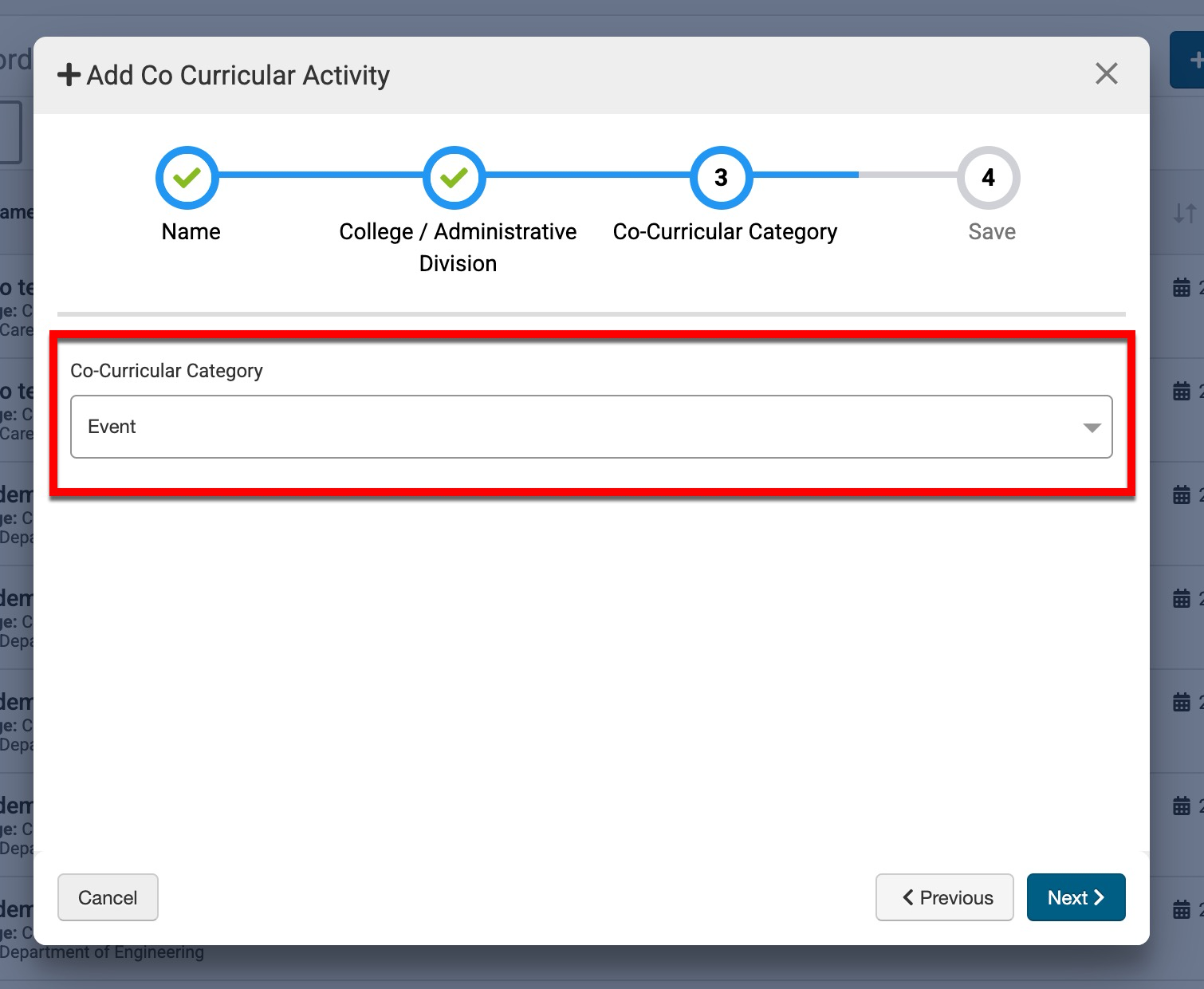This screenshot has width=1204, height=989.
Task: Click the calendar icon beside Department of Engineering
Action: point(1182,909)
